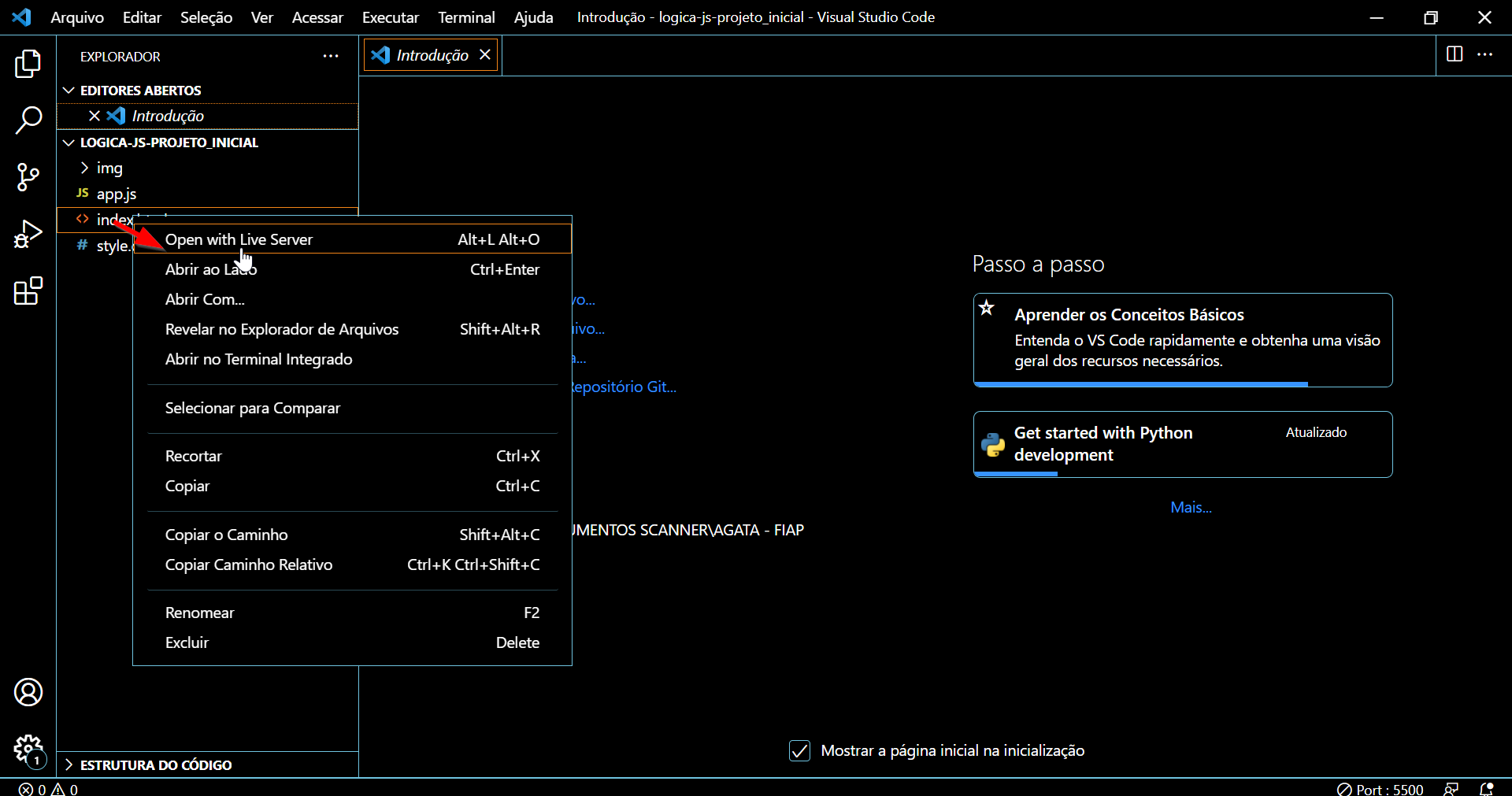Screen dimensions: 1512x796
Task: Open the Explorer view in activity bar
Action: 28,64
